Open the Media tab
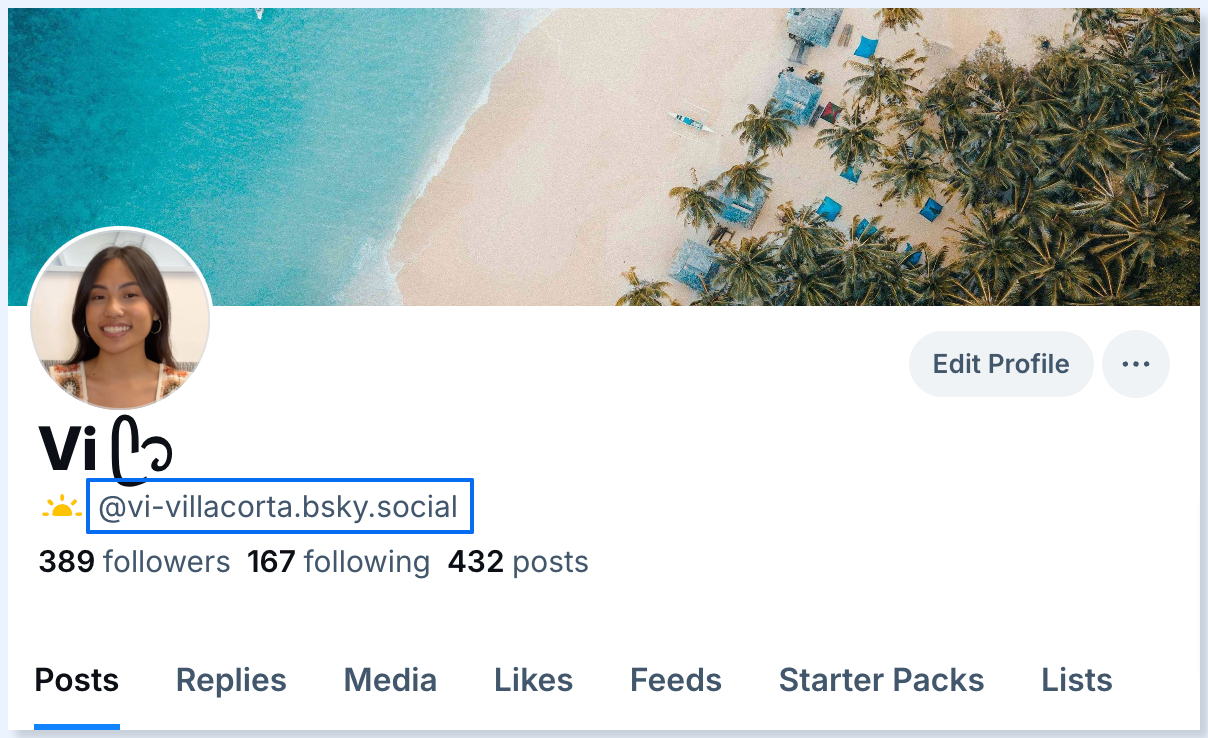Screen dimensions: 1208x738 [390, 681]
